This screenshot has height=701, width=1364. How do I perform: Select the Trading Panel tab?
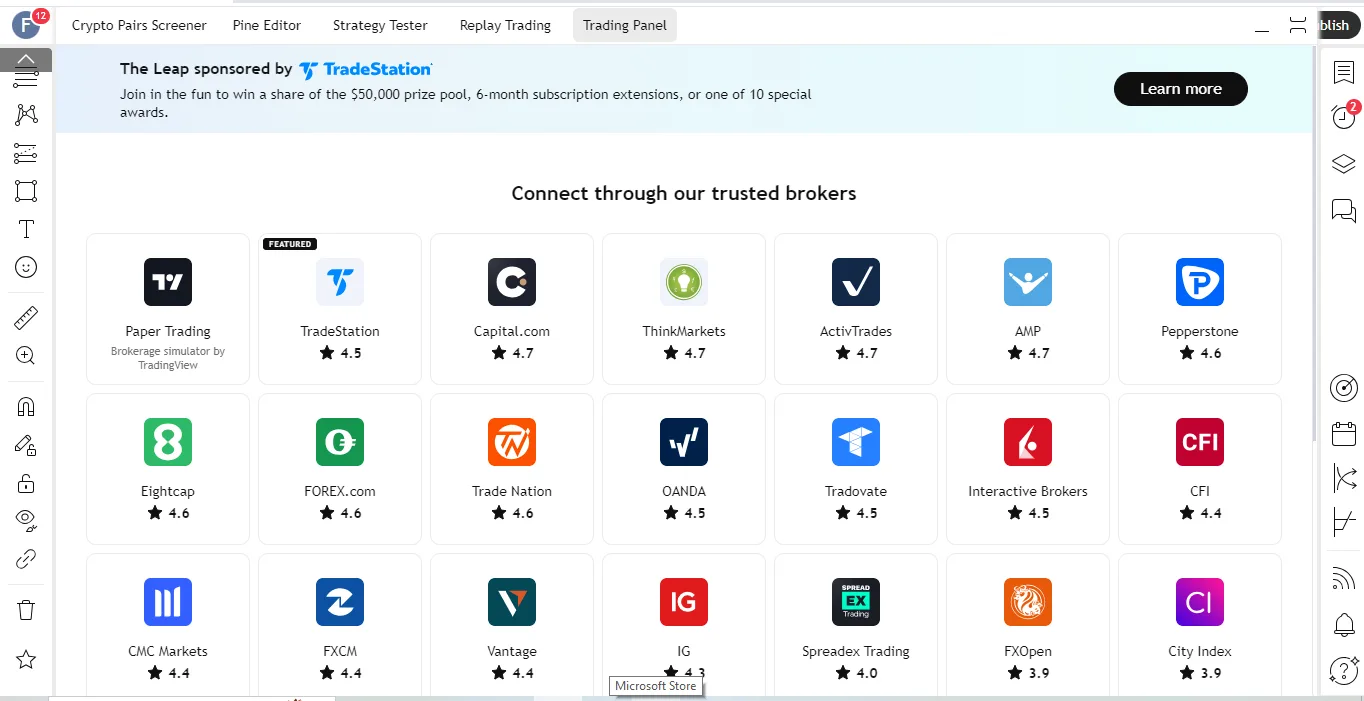[625, 25]
